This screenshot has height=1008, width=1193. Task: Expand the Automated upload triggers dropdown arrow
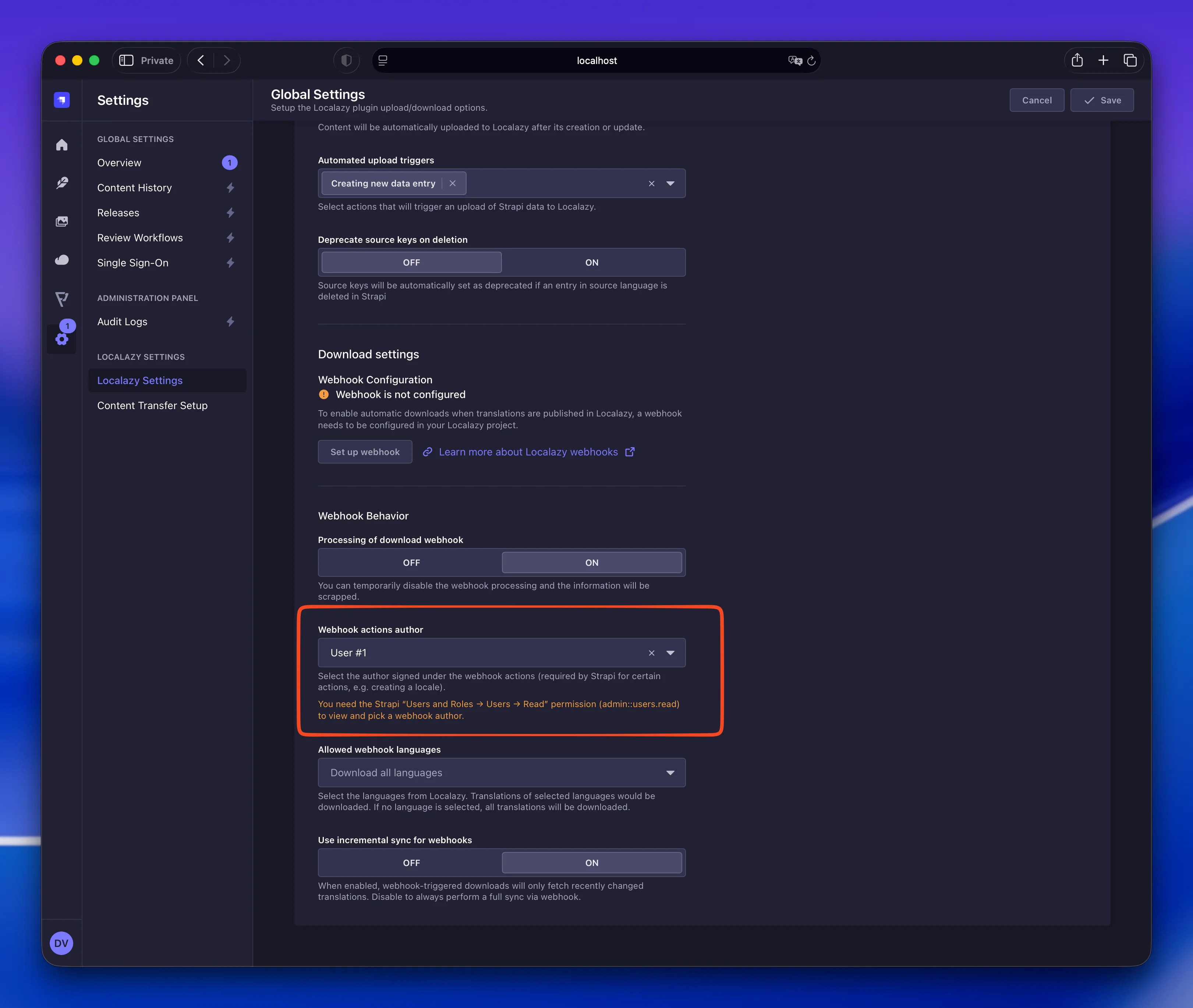click(670, 184)
